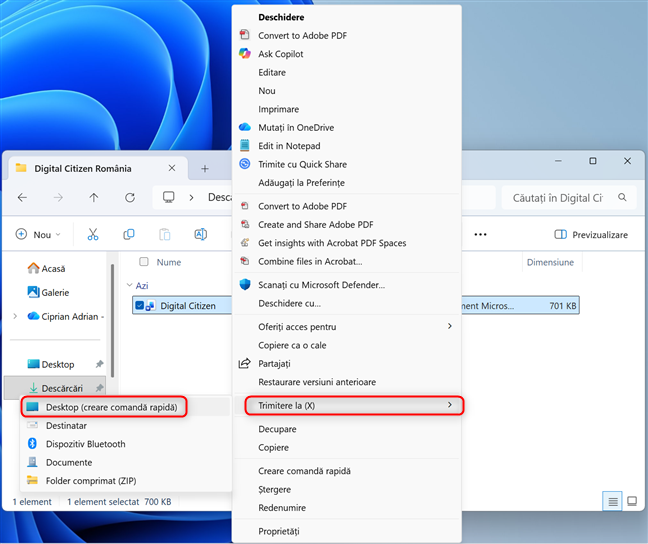Uncheck the Digital Citizen file checkbox

tap(140, 306)
